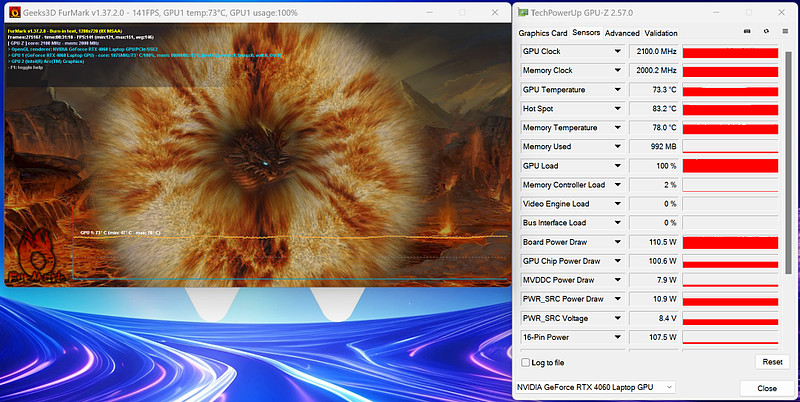Viewport: 800px width, 402px height.
Task: Switch to the Graphics Card tab
Action: pos(543,33)
